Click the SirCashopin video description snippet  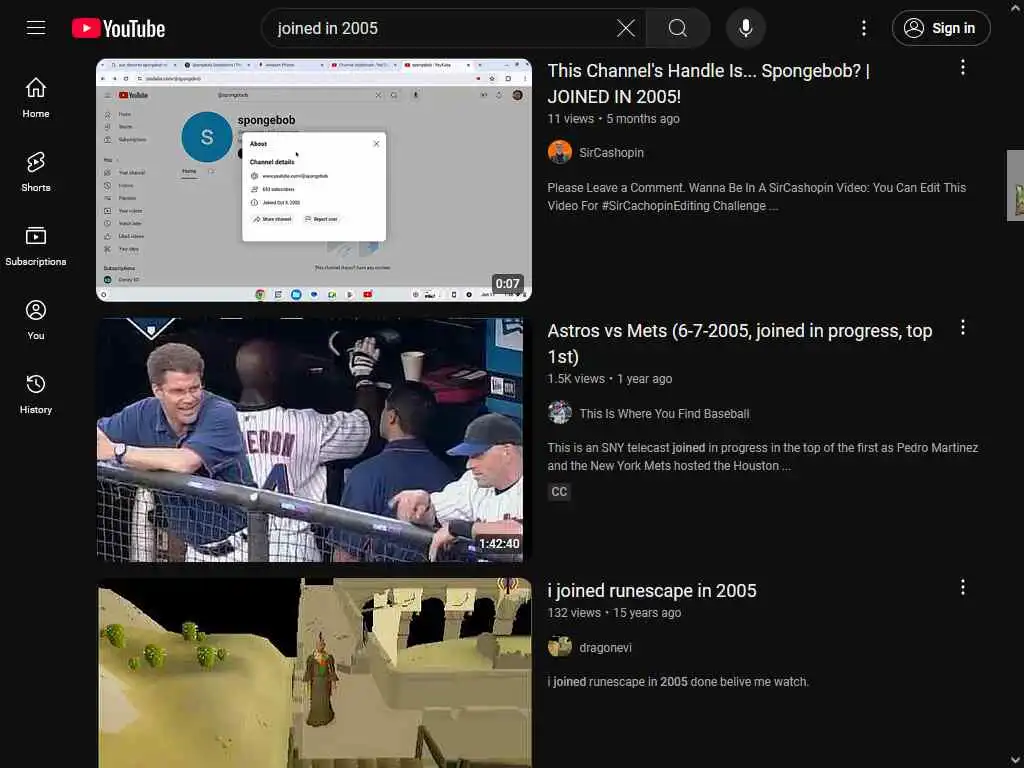tap(756, 197)
